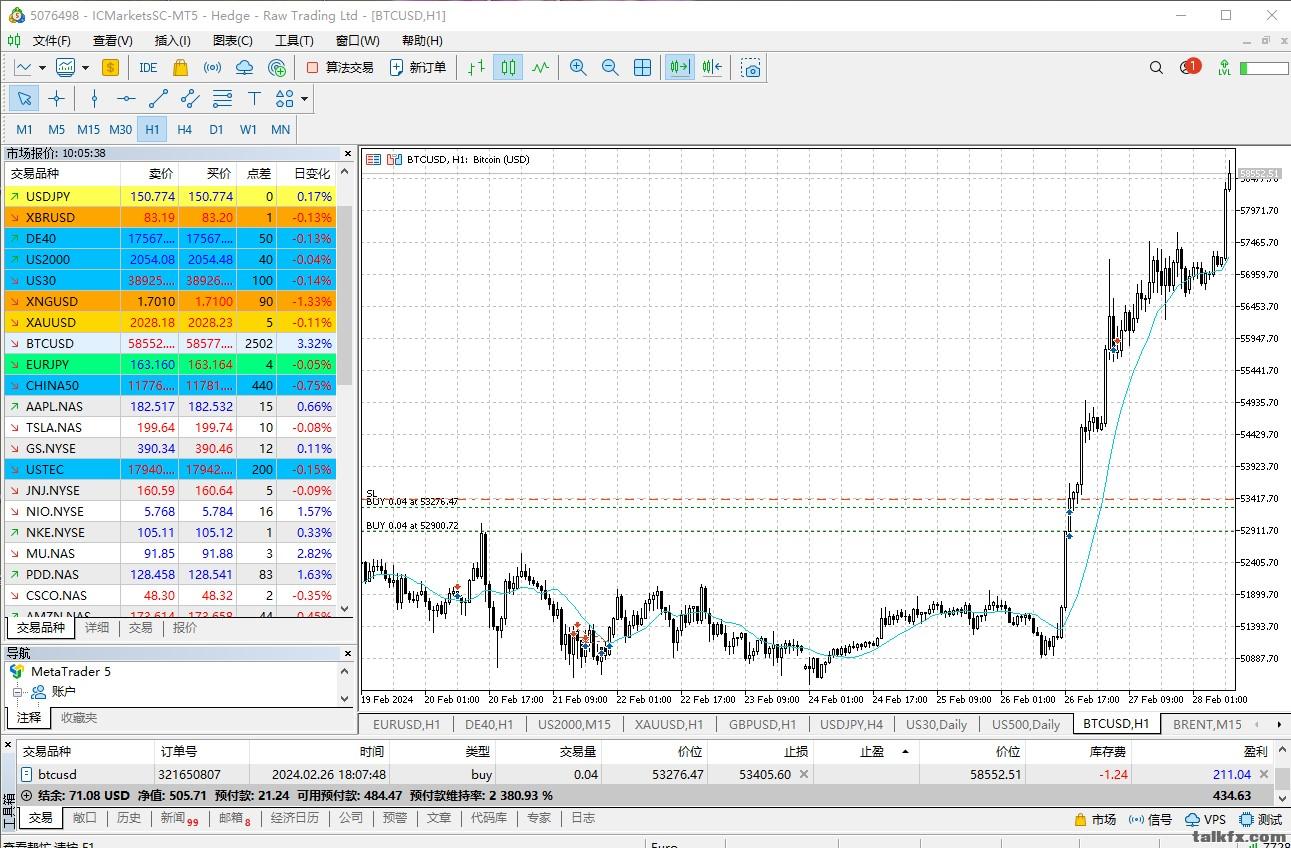
Task: Open the XAUUSD,H1 chart tab
Action: click(x=667, y=725)
